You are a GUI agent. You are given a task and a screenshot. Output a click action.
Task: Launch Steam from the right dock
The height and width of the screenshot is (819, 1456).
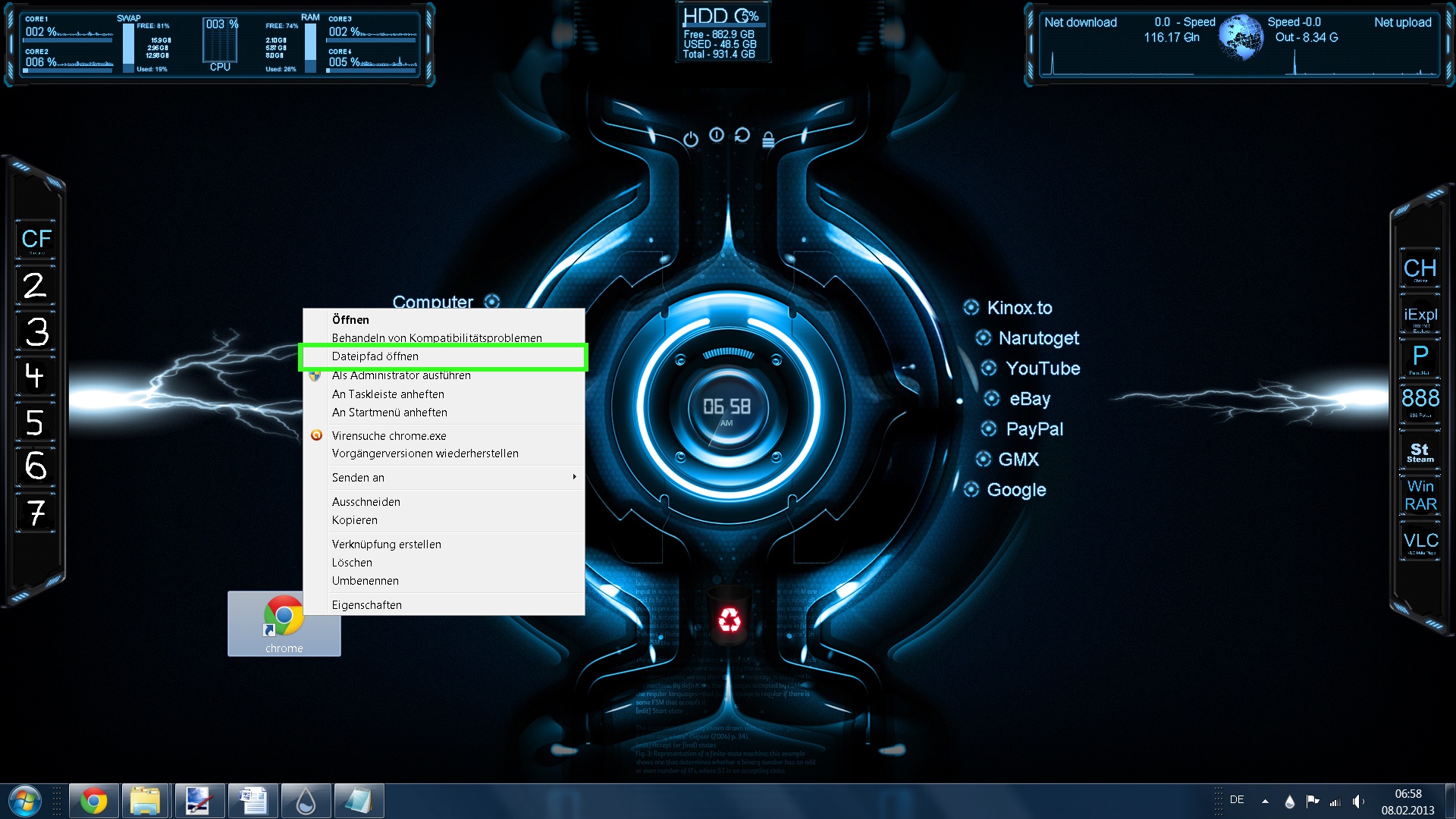point(1420,452)
